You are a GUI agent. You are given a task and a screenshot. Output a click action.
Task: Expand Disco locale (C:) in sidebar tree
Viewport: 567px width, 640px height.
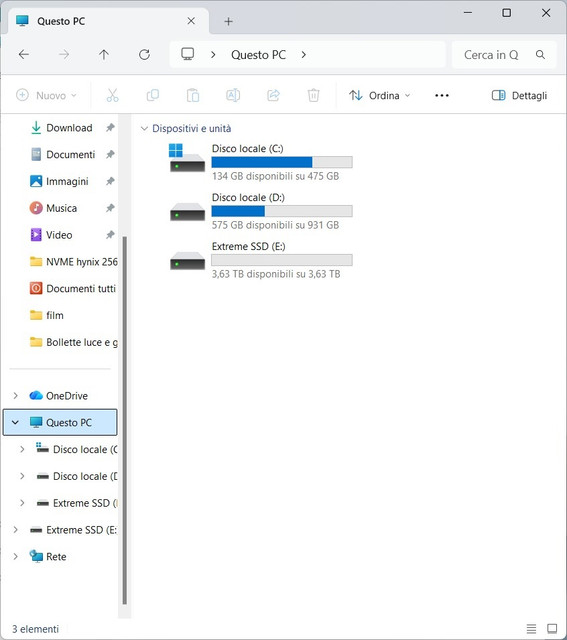(x=22, y=449)
